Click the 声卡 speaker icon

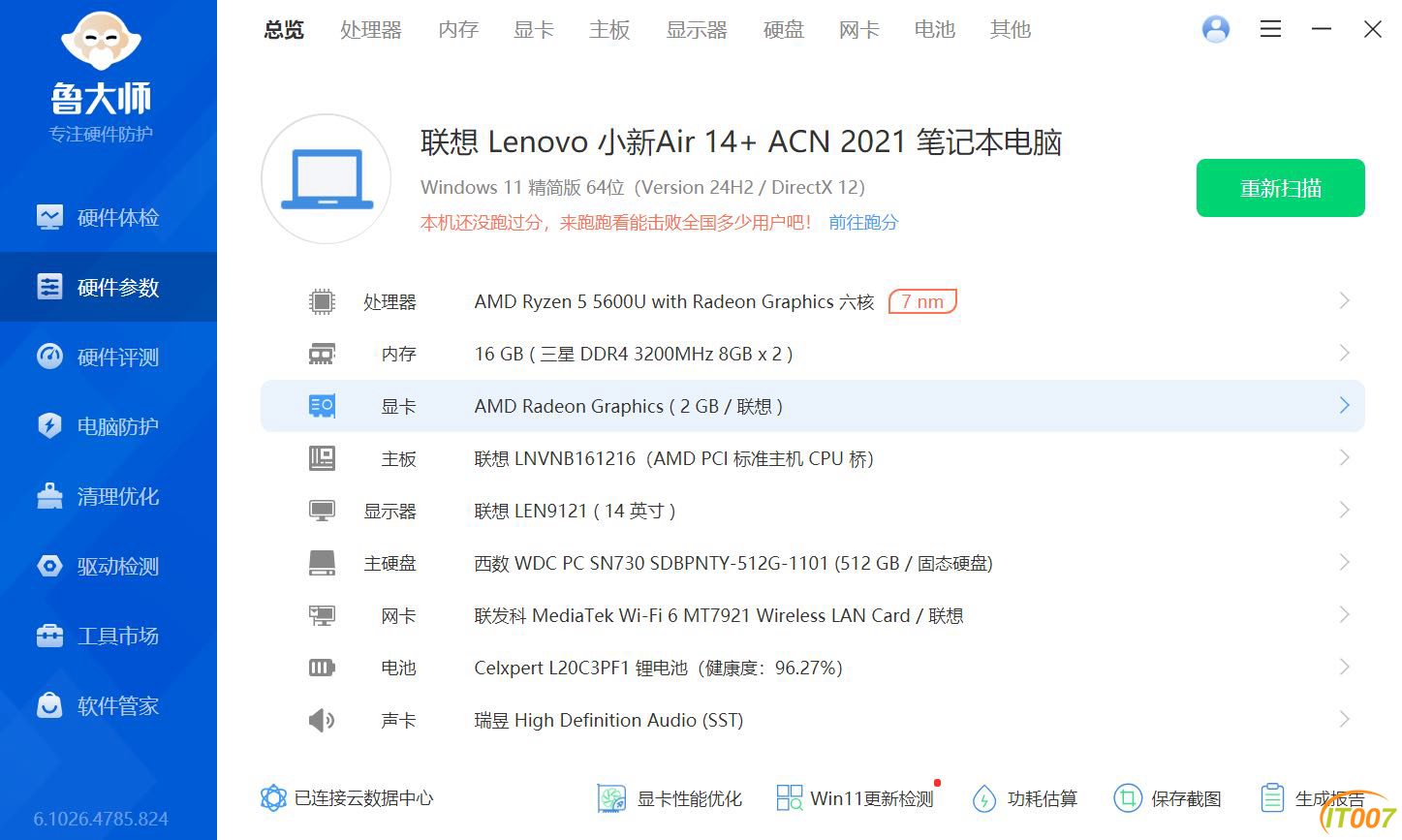(x=322, y=720)
